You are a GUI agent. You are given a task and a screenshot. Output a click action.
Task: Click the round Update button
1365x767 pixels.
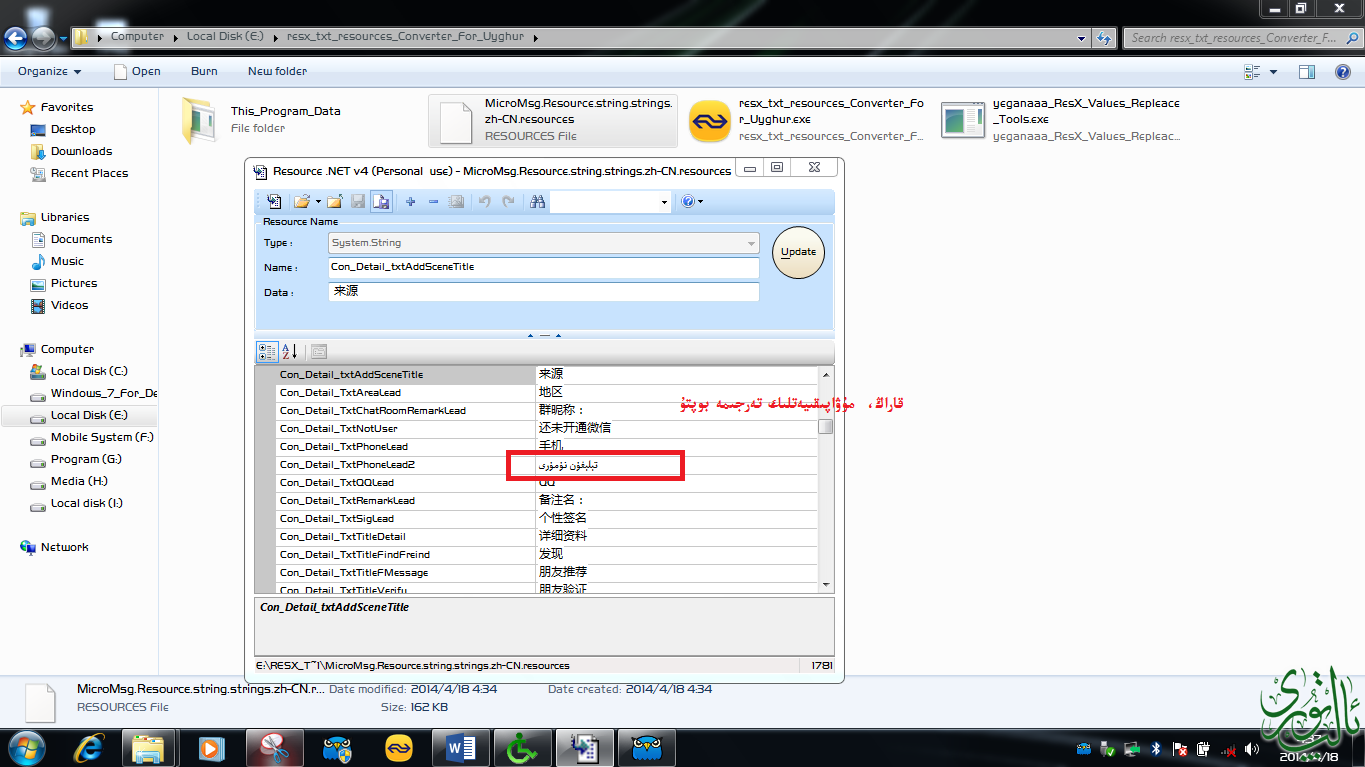[798, 252]
